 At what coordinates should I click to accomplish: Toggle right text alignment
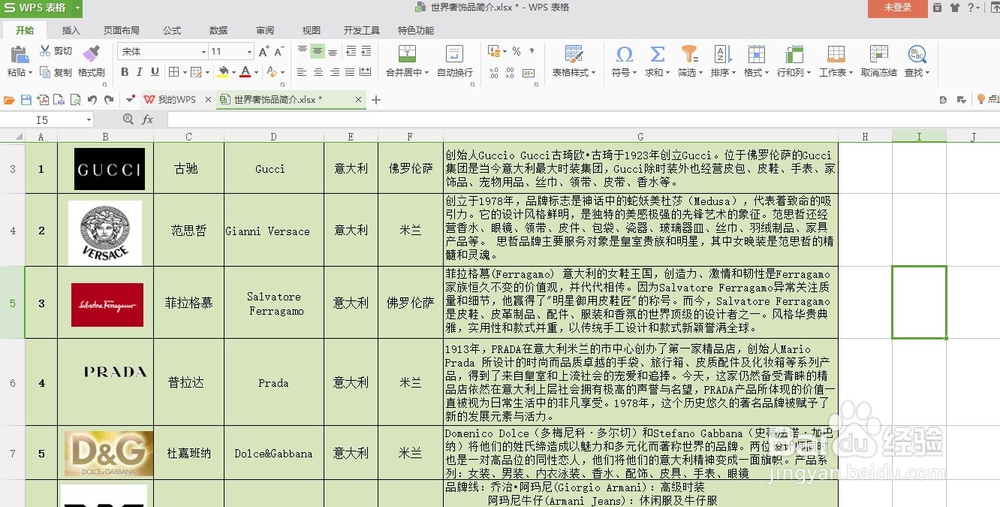(x=334, y=72)
